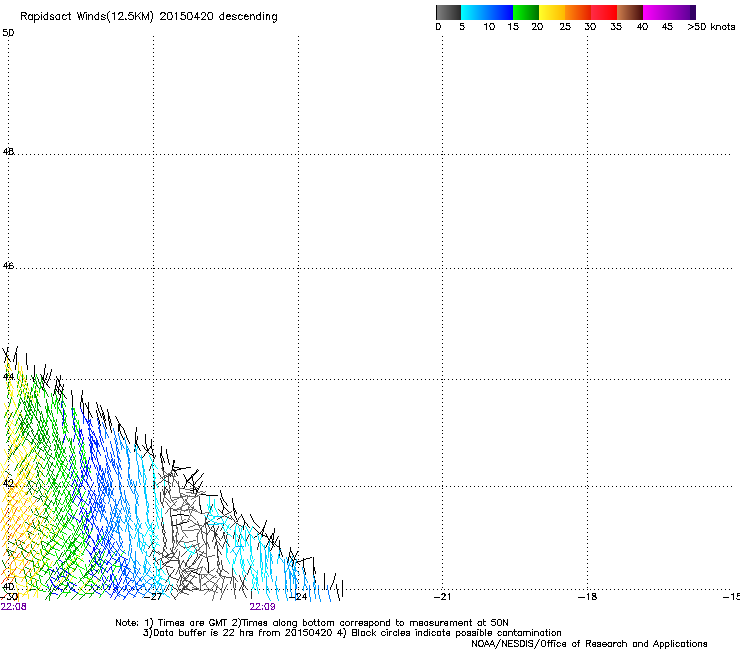Click the longitude label -21
The height and width of the screenshot is (650, 740).
(x=442, y=597)
